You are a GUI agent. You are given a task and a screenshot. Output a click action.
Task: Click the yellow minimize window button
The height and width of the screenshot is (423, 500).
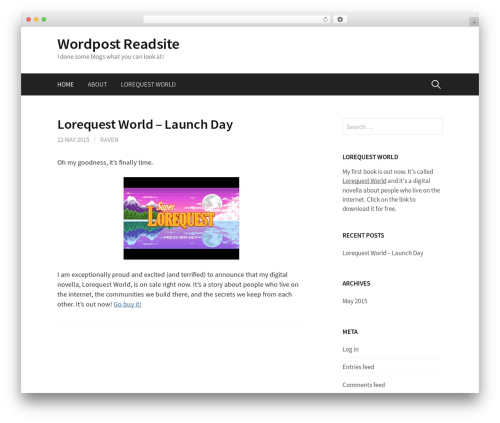(x=36, y=19)
